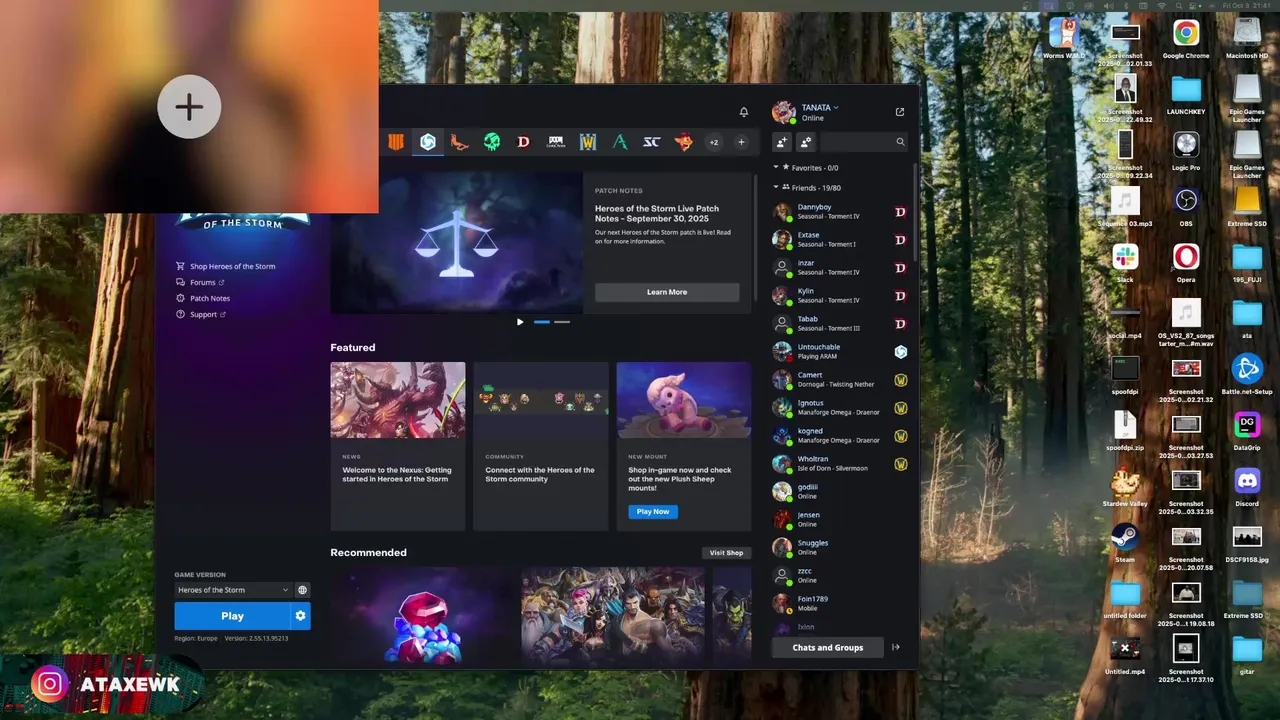
Task: Click the Learn More patch notes button
Action: tap(667, 292)
